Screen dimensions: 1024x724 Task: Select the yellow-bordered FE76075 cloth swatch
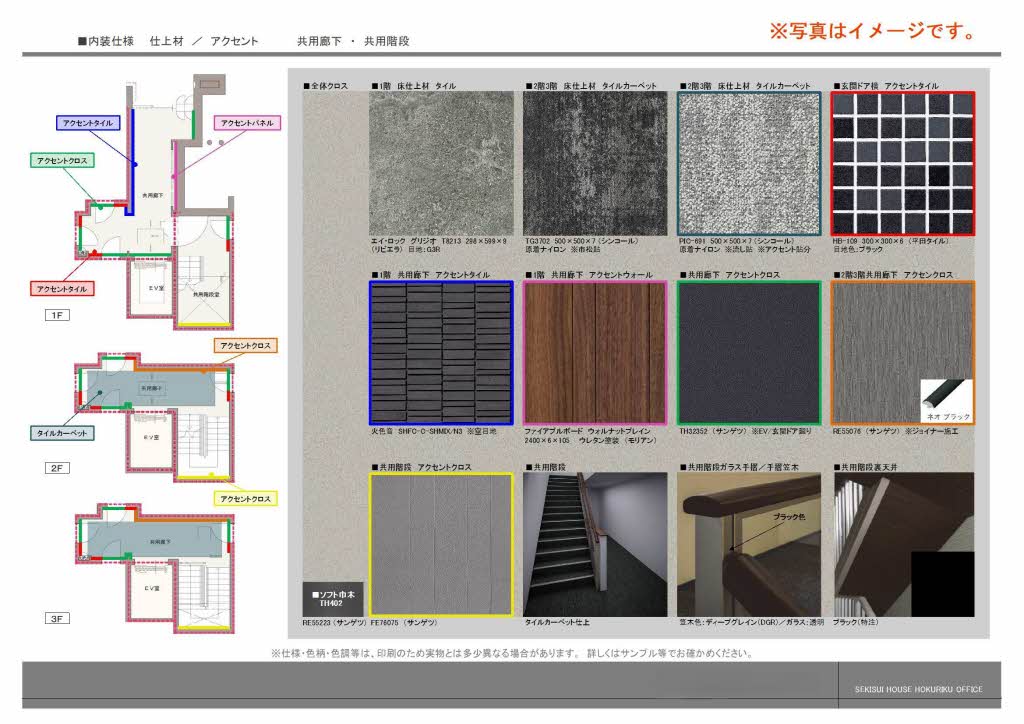(441, 544)
